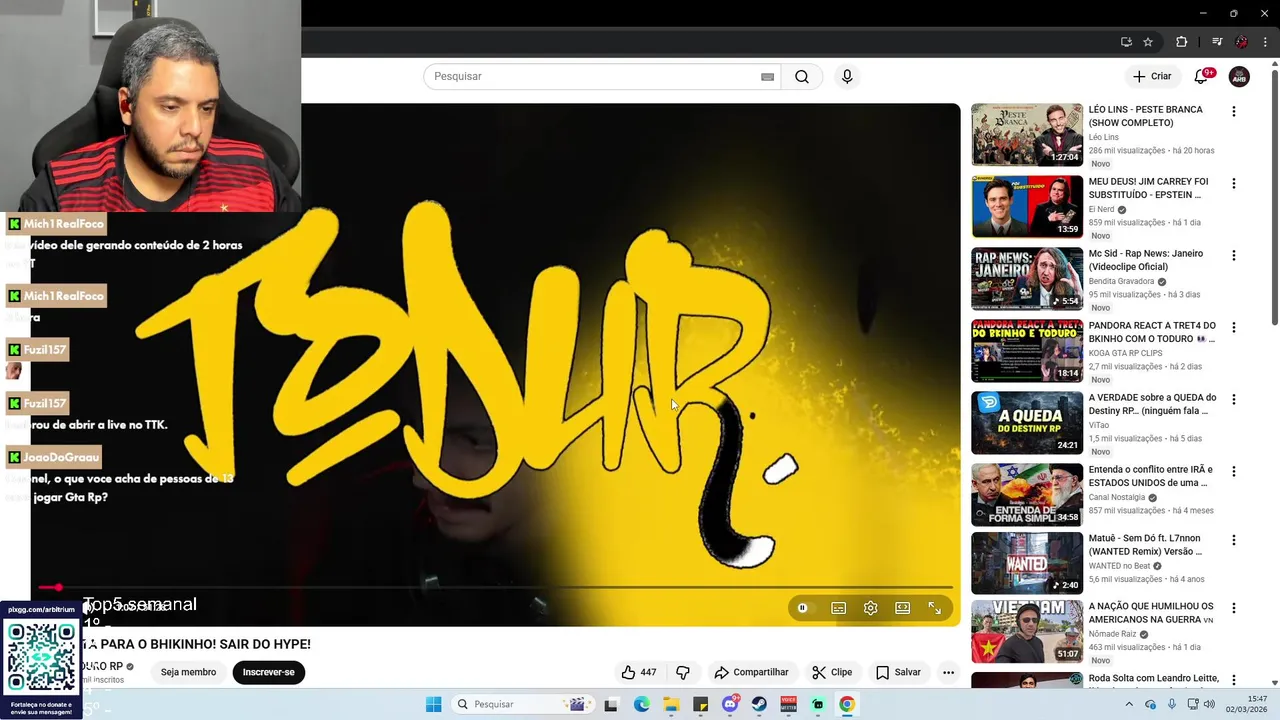The image size is (1280, 720).
Task: Click the YouTube search magnifier button
Action: [x=802, y=77]
